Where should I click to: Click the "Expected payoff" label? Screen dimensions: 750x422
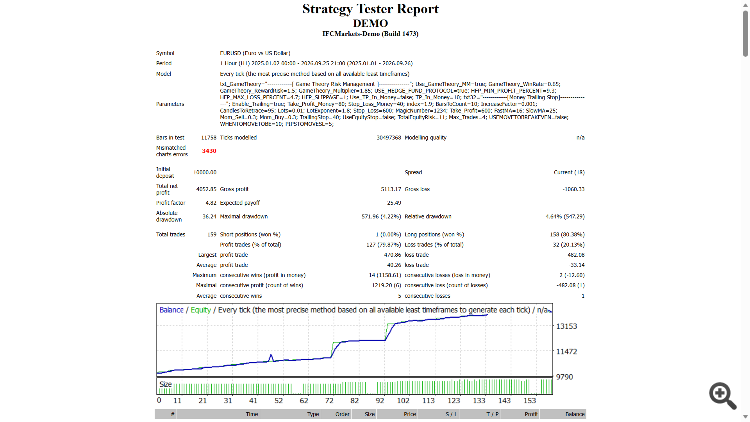pos(240,203)
